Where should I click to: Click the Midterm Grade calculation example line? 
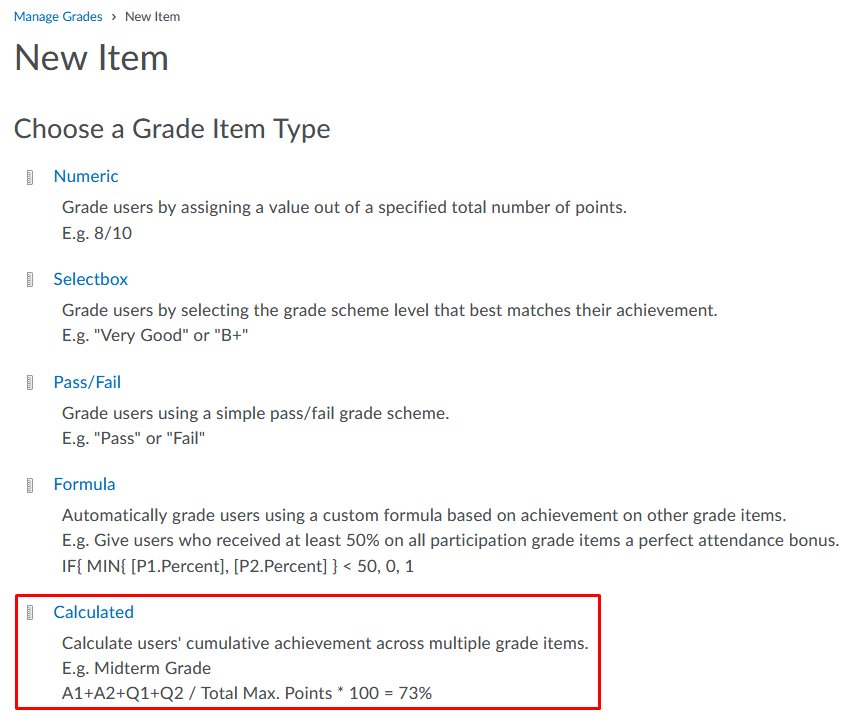(x=247, y=692)
